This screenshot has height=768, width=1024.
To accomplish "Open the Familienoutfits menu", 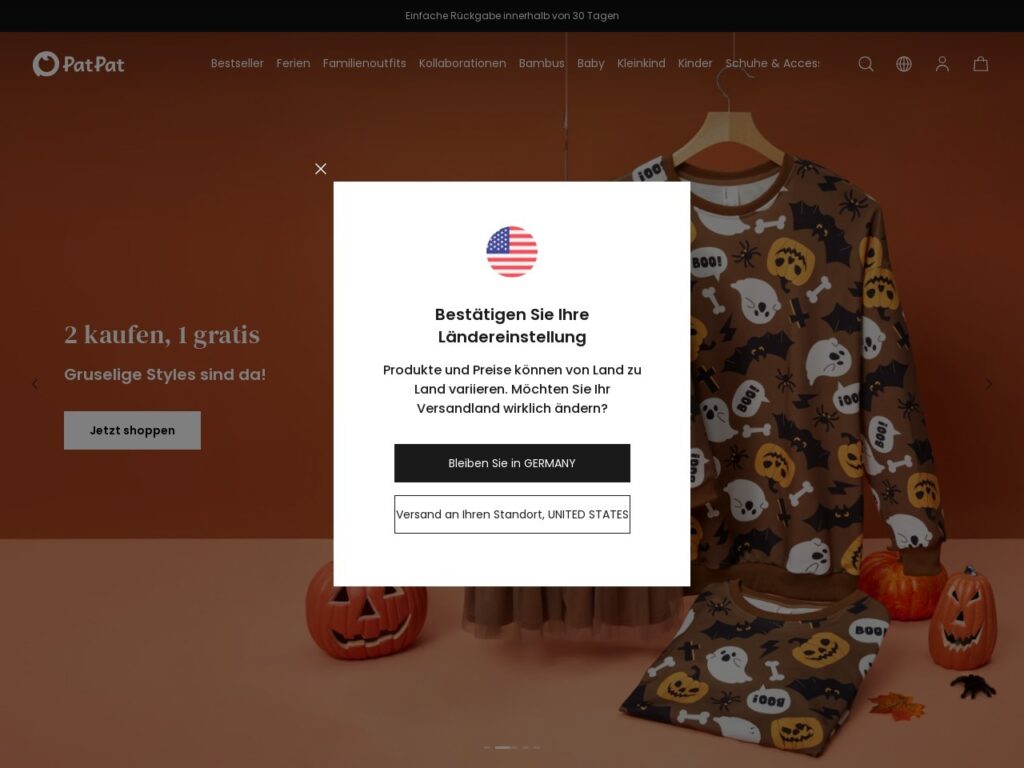I will pos(364,63).
